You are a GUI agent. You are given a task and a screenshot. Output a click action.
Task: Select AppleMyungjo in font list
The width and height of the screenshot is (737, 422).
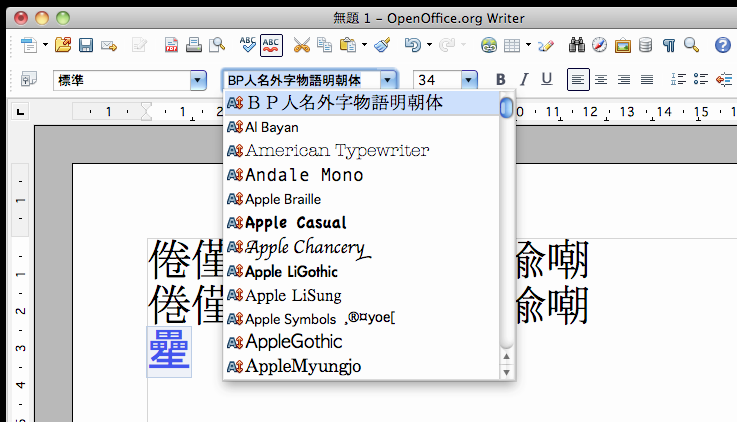click(361, 366)
